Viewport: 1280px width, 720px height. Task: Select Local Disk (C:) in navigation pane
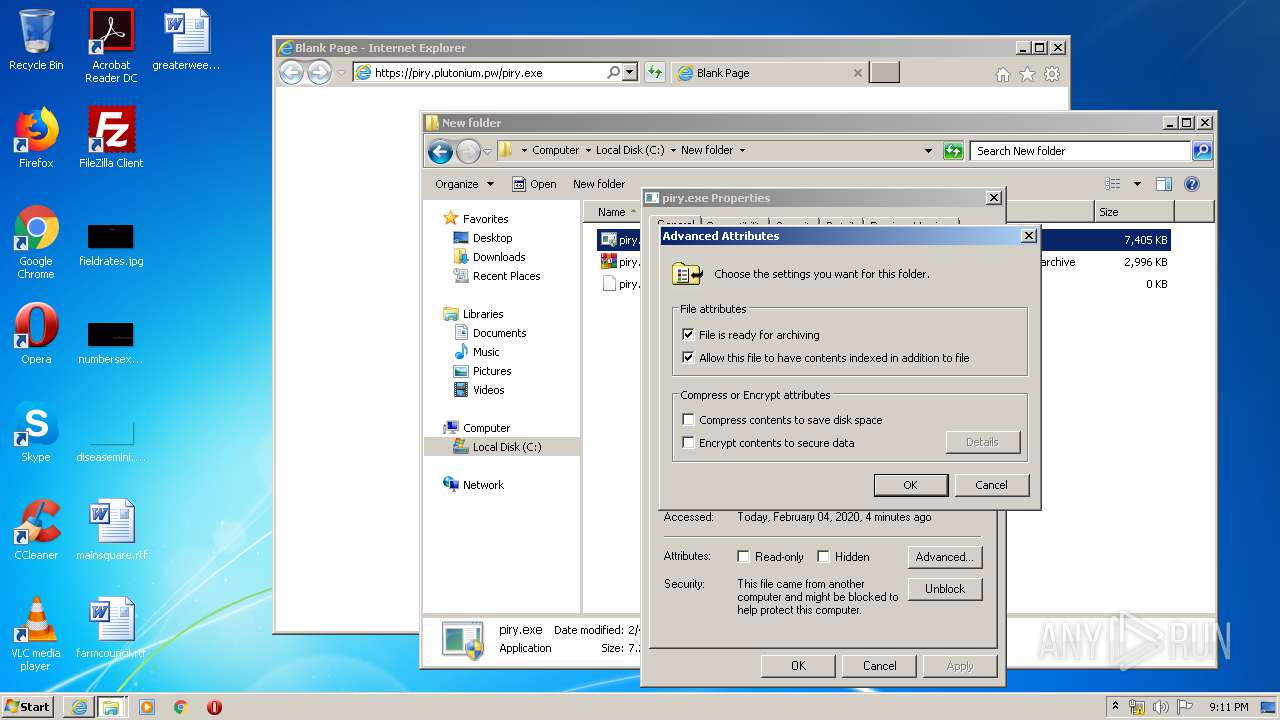pyautogui.click(x=507, y=447)
